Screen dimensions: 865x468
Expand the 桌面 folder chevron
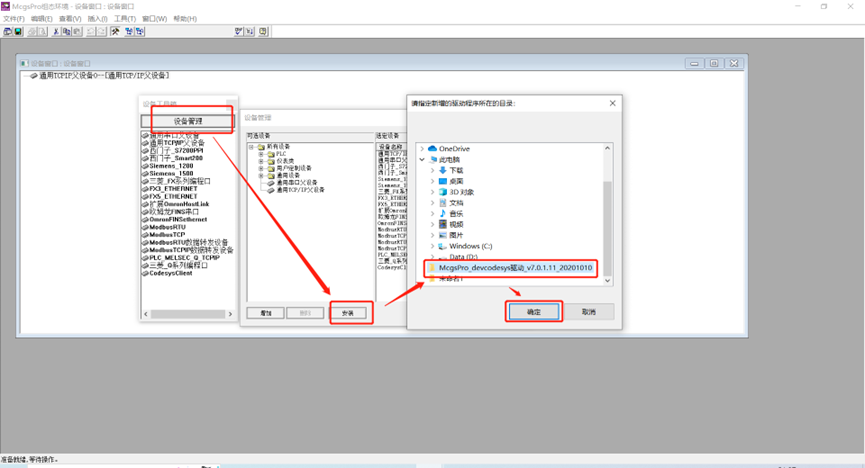(432, 181)
